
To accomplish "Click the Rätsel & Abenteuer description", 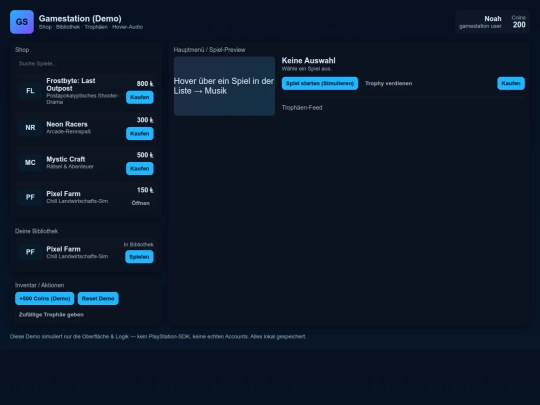I will [x=70, y=167].
